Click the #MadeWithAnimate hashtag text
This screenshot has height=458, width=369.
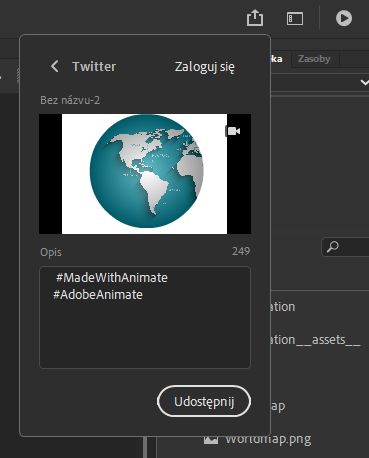coord(112,278)
